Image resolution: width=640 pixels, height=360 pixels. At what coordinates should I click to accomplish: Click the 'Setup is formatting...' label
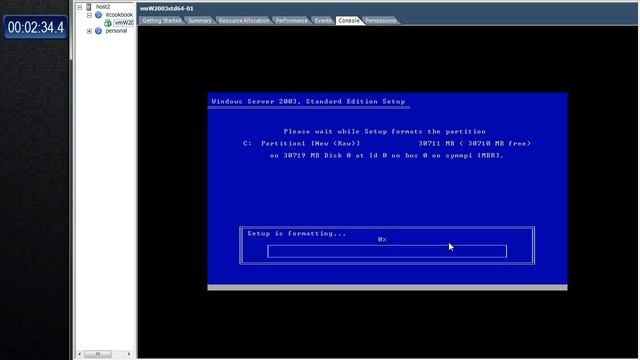click(x=297, y=233)
